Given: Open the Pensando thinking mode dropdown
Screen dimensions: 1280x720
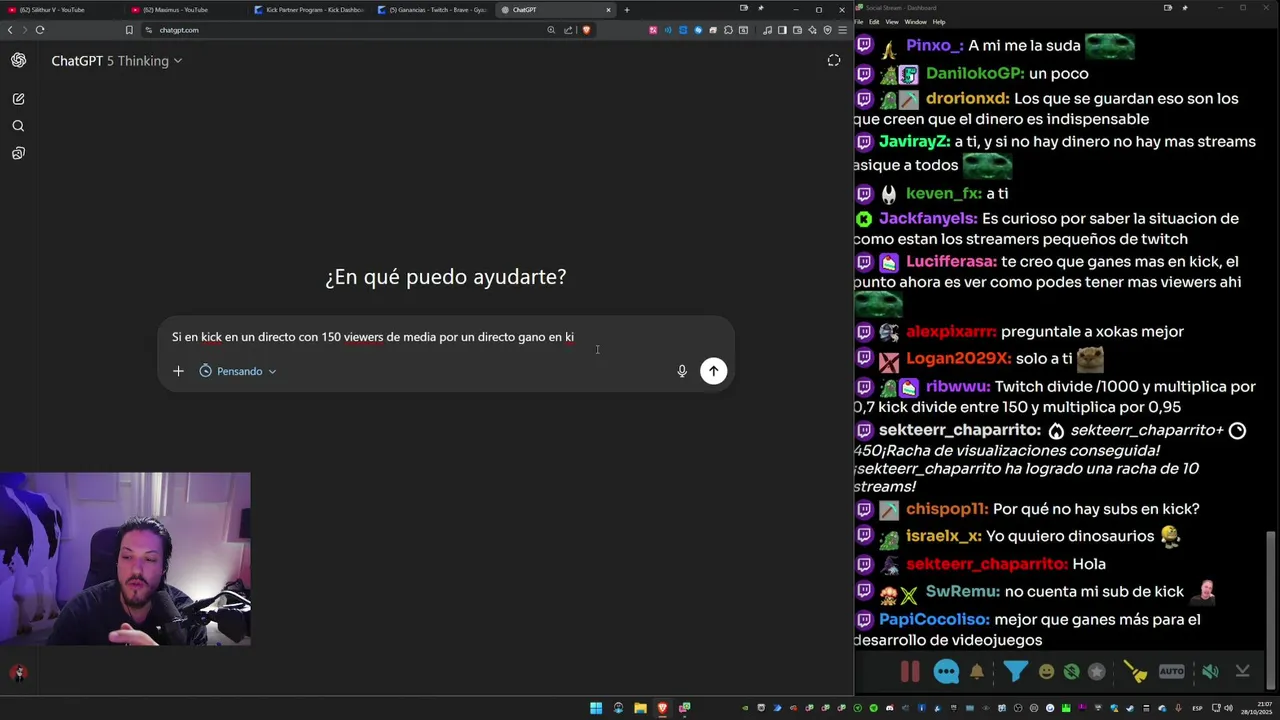Looking at the screenshot, I should coord(238,371).
